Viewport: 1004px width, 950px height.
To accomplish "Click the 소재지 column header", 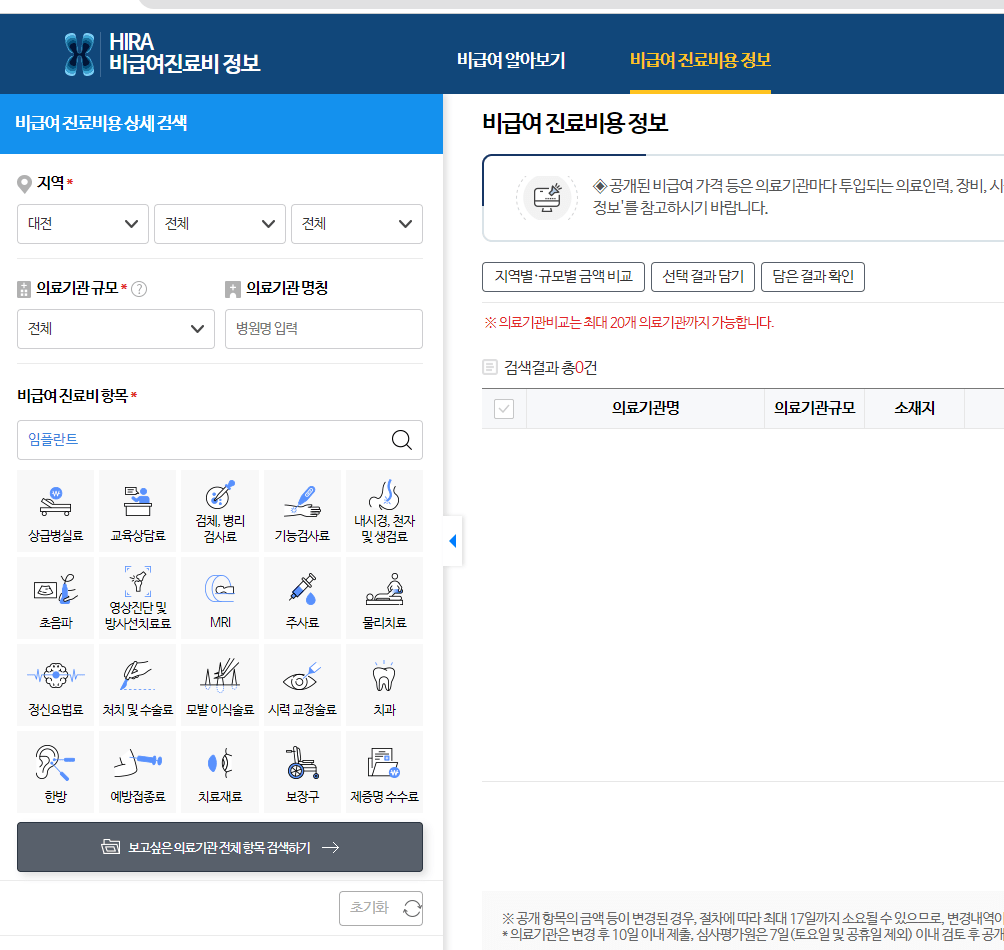I will (914, 408).
